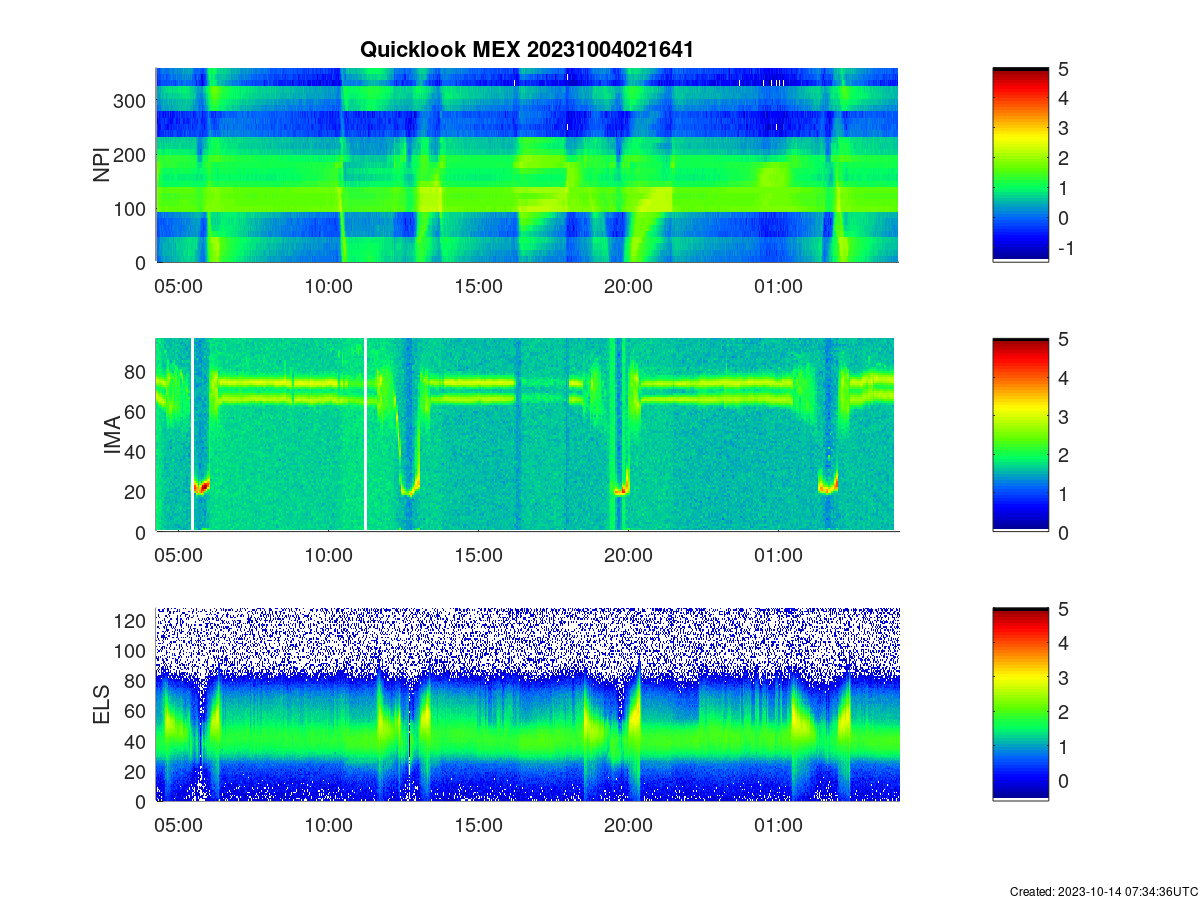Click the 80 tick on ELS y-axis
Screen dimensions: 1200x900
137,681
